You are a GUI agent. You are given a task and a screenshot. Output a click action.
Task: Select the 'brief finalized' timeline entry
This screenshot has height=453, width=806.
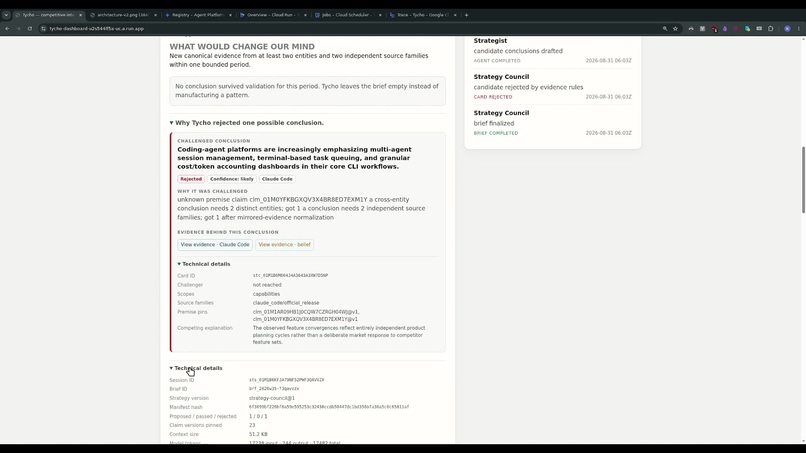click(493, 123)
